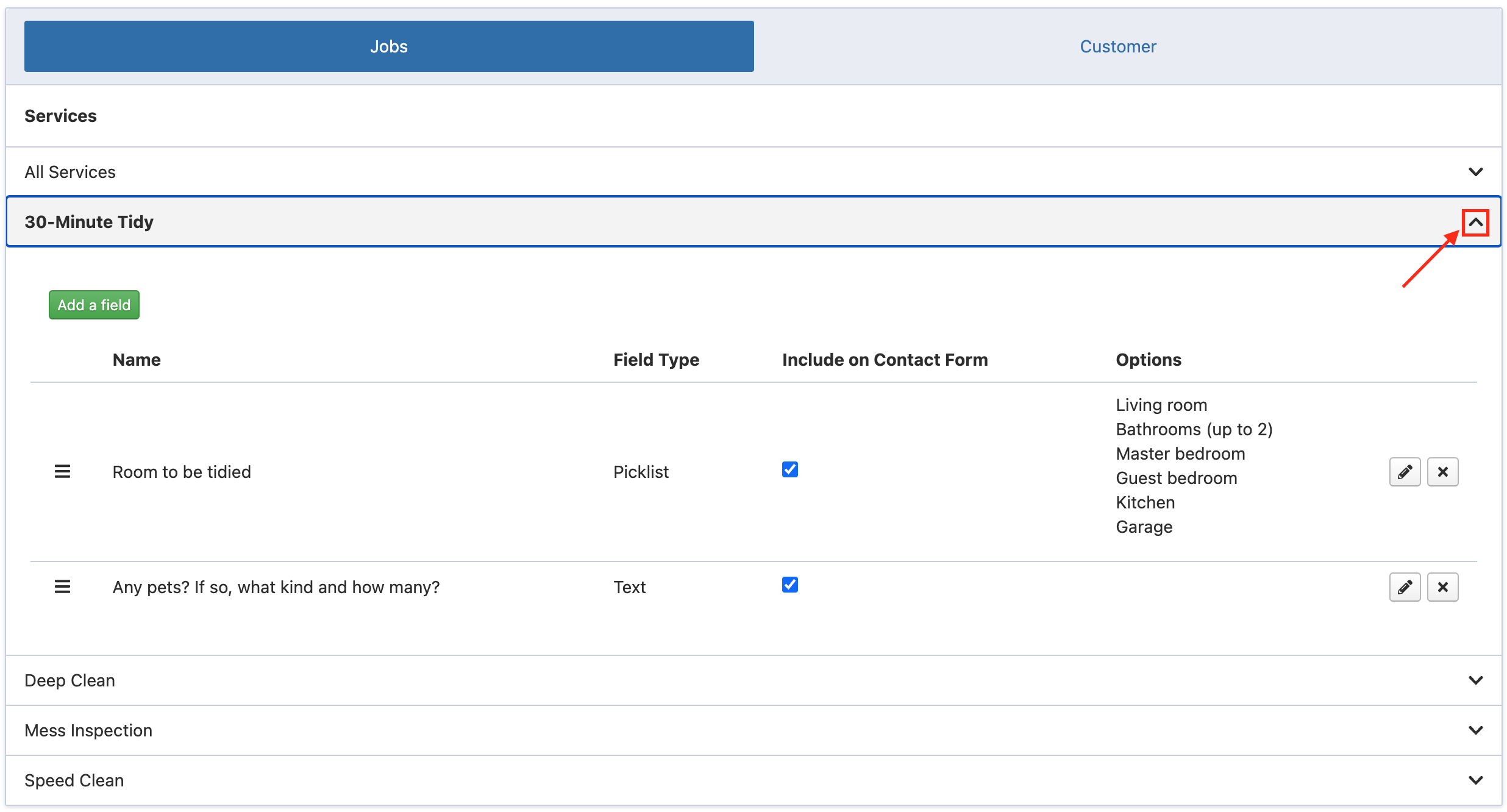The image size is (1507, 812).
Task: Expand the Deep Clean section
Action: click(1475, 680)
